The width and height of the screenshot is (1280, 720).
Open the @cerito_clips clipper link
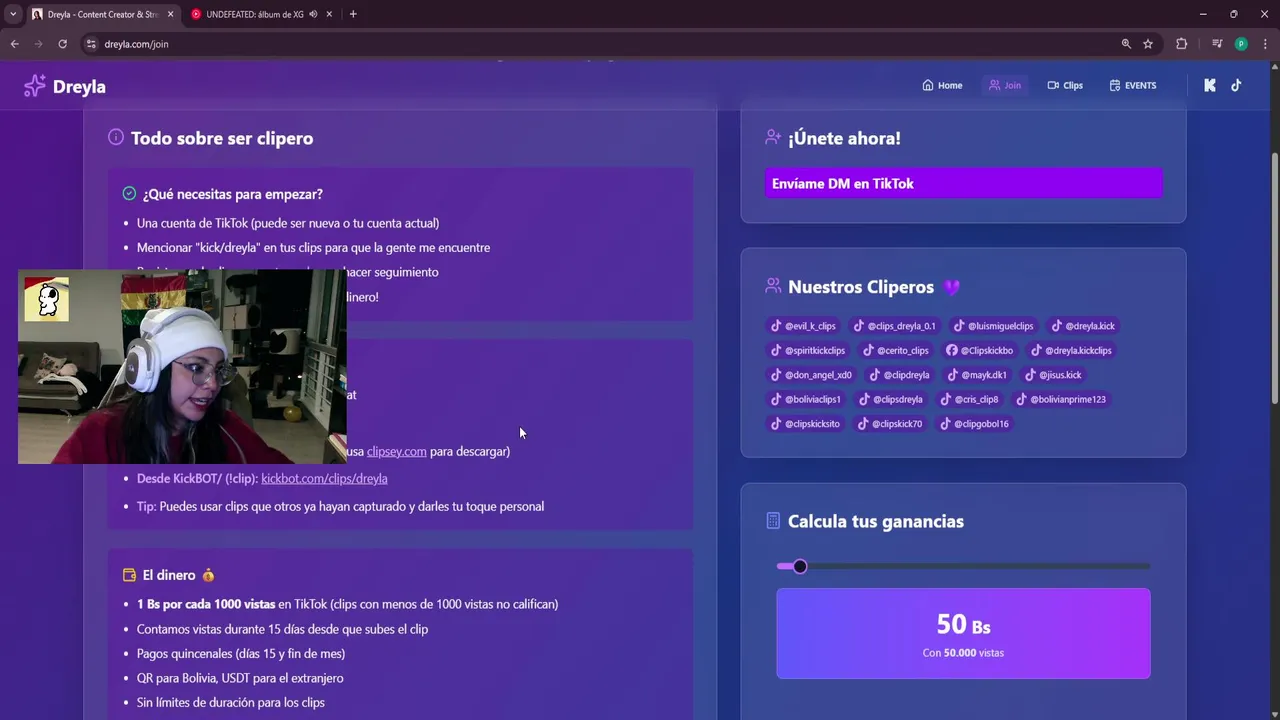point(896,350)
